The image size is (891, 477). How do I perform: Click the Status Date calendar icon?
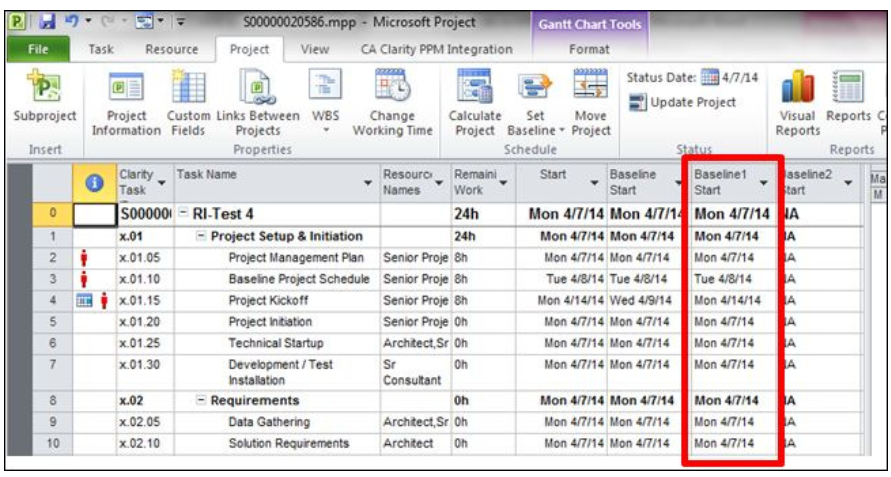[x=710, y=77]
